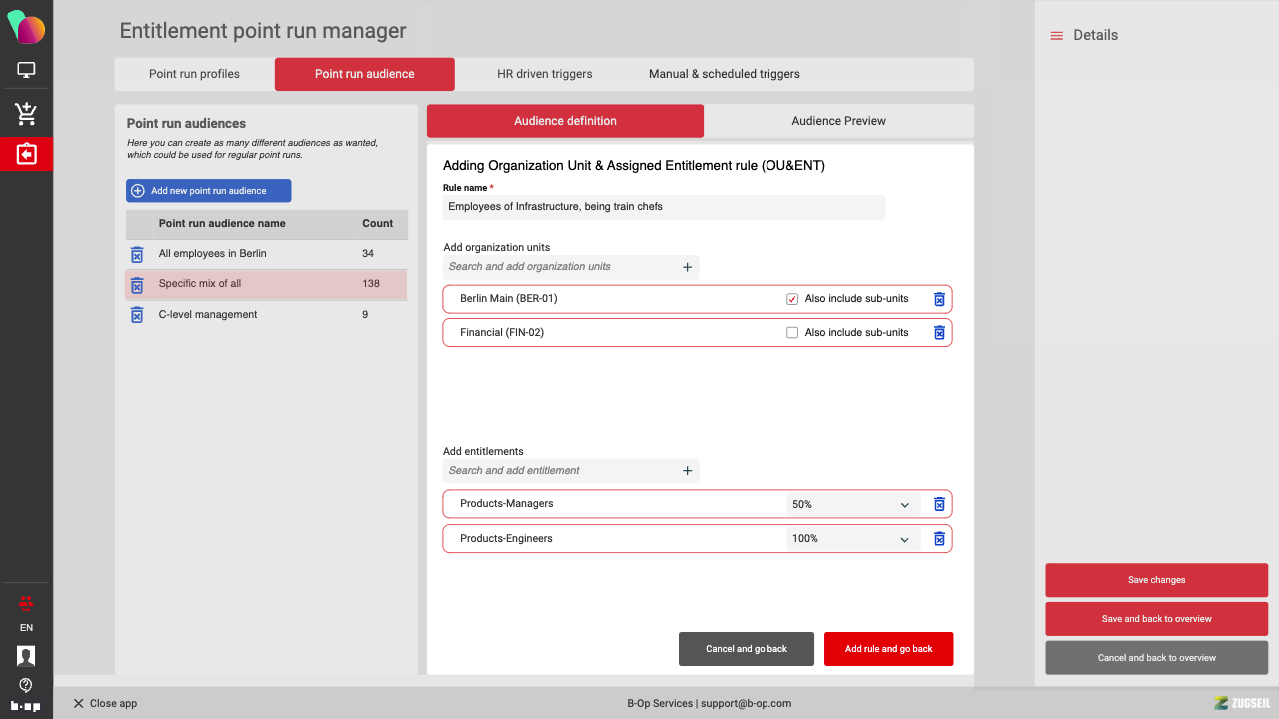Screen dimensions: 1279x719
Task: Open the monitor icon in left sidebar
Action: click(x=26, y=70)
